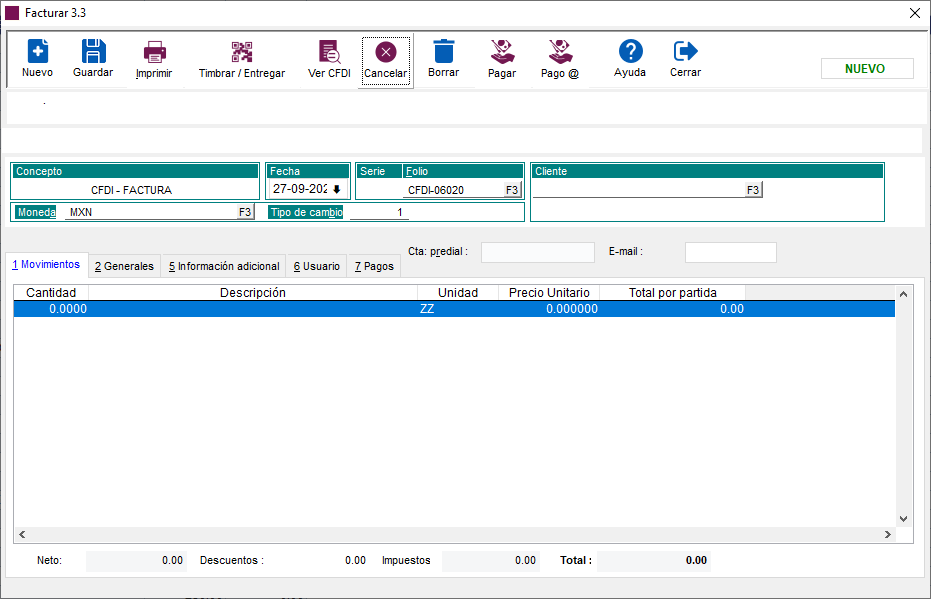
Task: Click the E-mail input box
Action: tap(730, 252)
